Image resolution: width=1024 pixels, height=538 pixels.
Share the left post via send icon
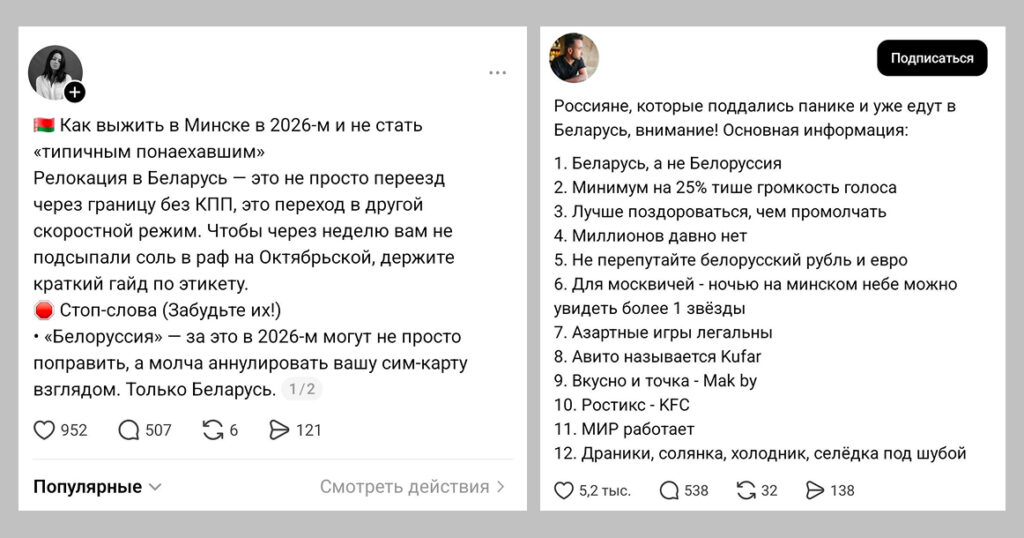[280, 430]
